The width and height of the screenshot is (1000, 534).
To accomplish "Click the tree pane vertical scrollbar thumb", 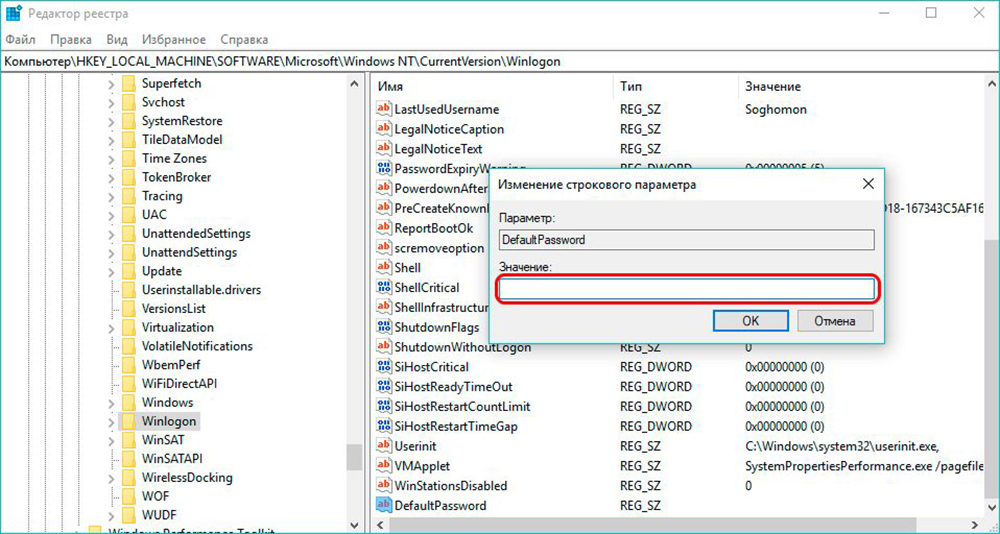I will 354,456.
